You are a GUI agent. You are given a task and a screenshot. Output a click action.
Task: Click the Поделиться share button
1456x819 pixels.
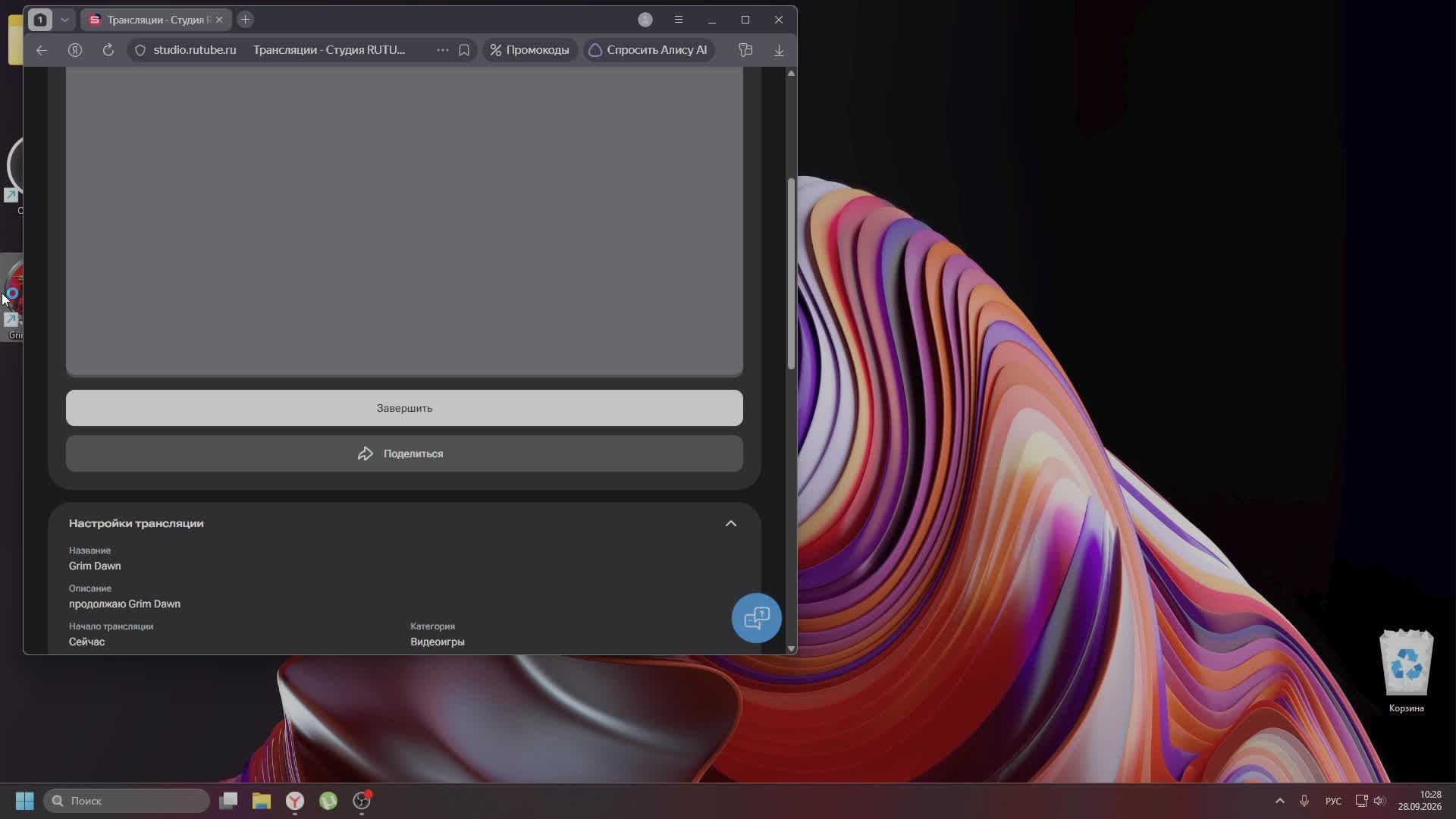404,453
